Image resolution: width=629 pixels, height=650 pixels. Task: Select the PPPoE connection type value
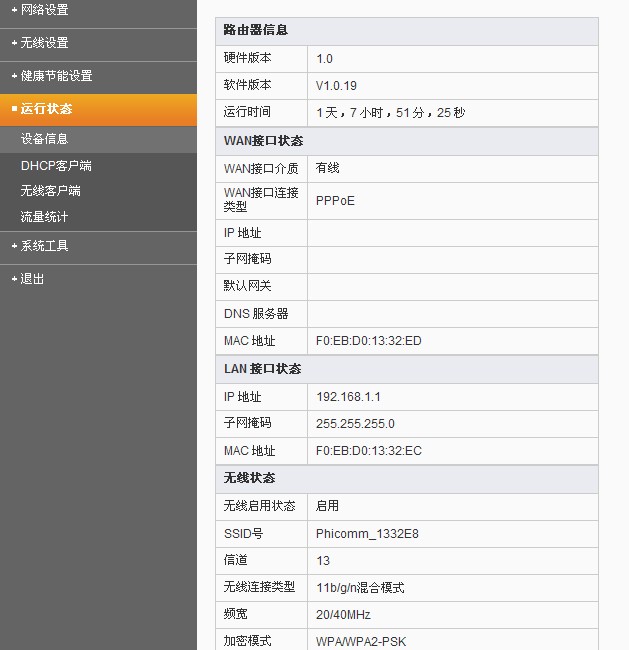click(x=335, y=201)
